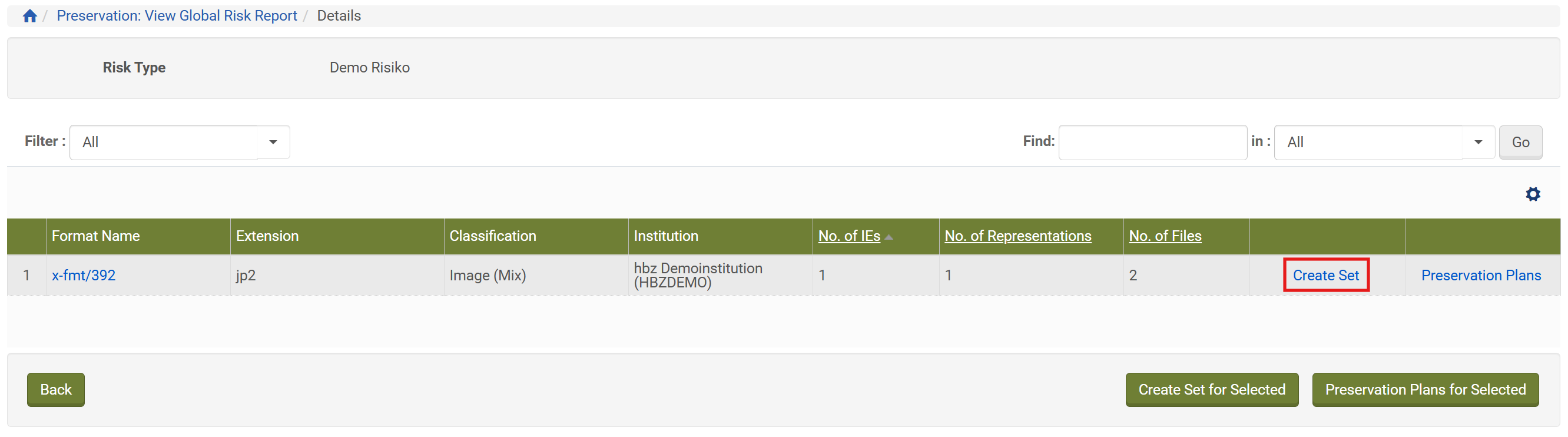The image size is (1568, 437).
Task: Click the Details breadcrumb item
Action: tap(339, 16)
